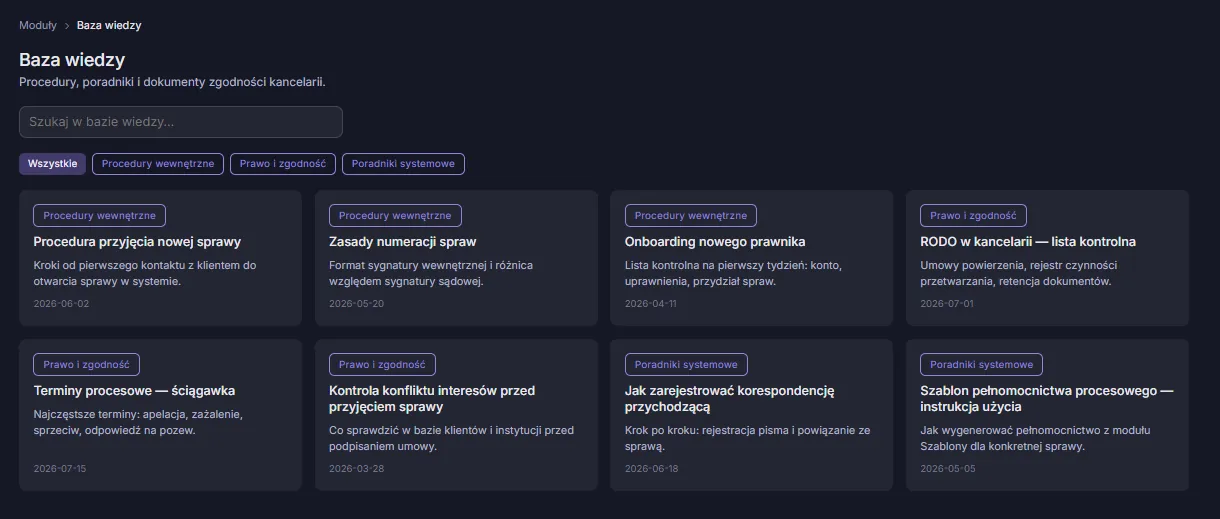Click the Moduły breadcrumb link

coord(38,25)
